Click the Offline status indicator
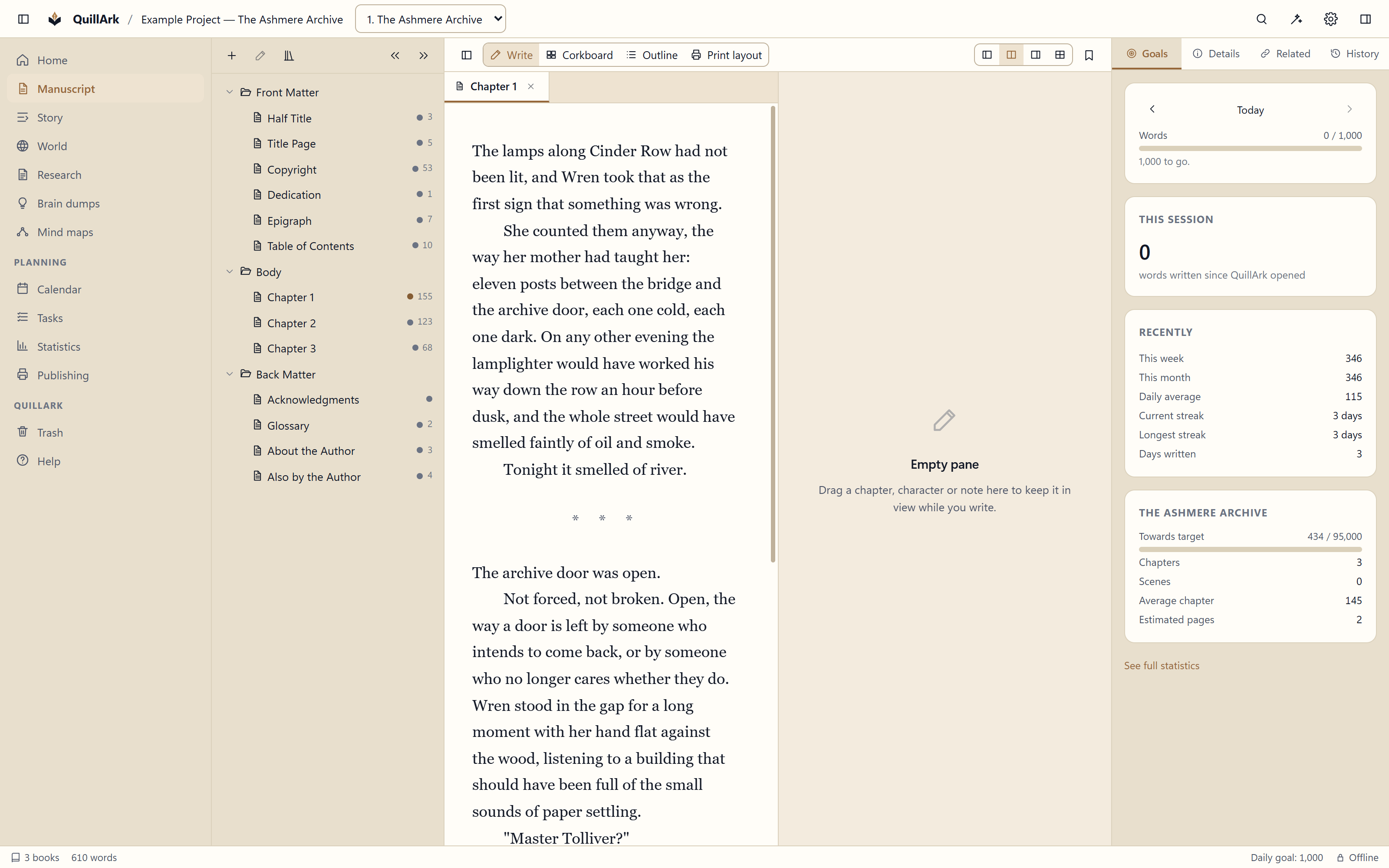The image size is (1389, 868). click(1357, 857)
